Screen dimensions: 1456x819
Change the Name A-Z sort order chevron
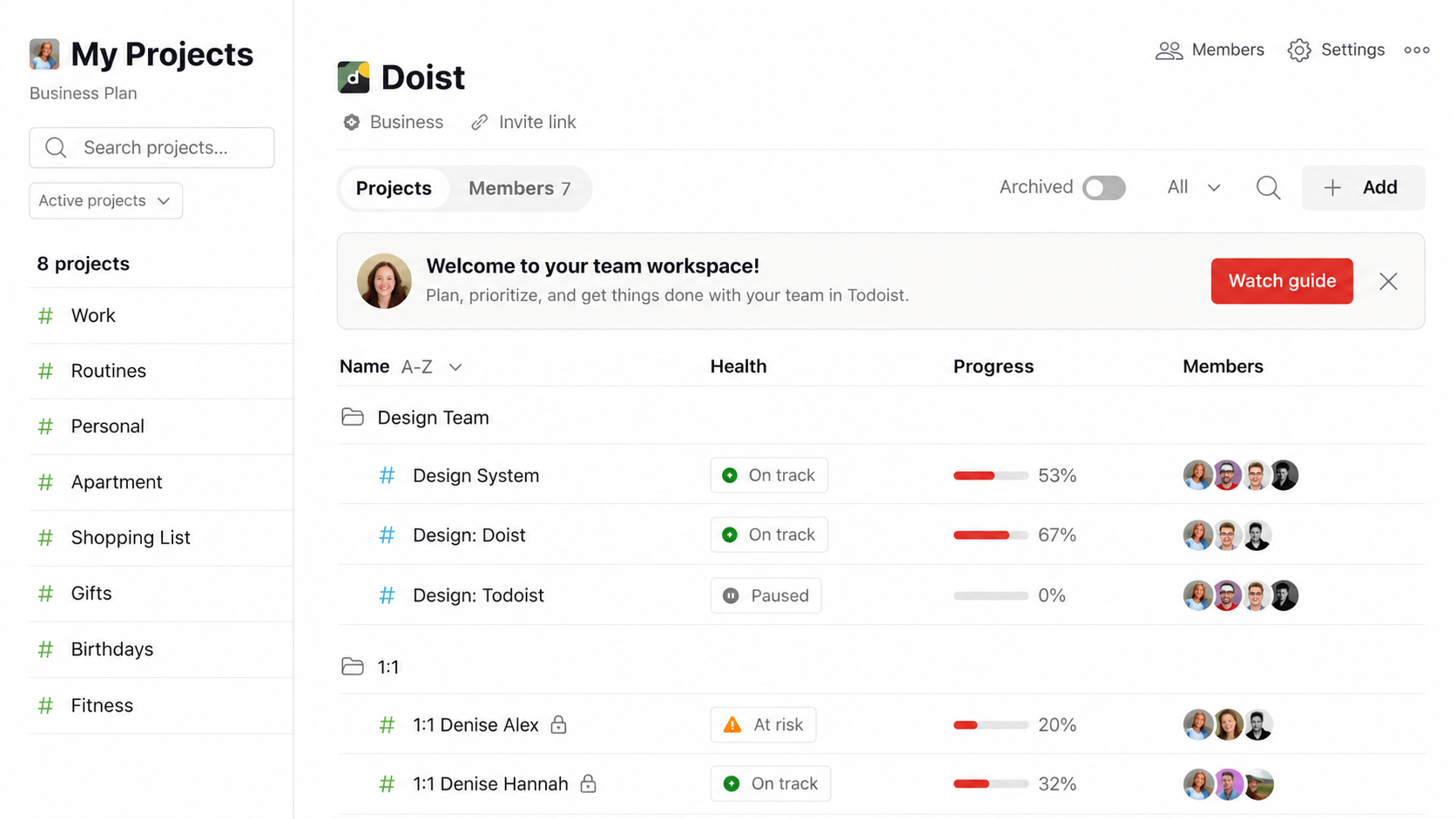point(455,367)
